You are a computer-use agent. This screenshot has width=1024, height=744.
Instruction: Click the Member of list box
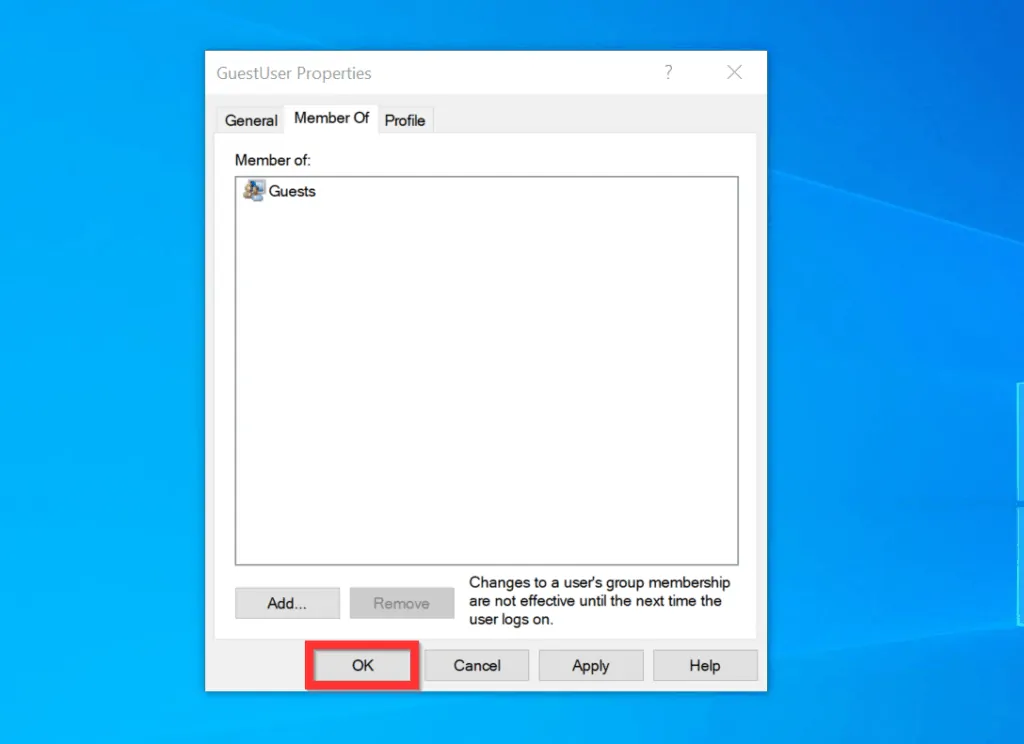click(x=487, y=370)
